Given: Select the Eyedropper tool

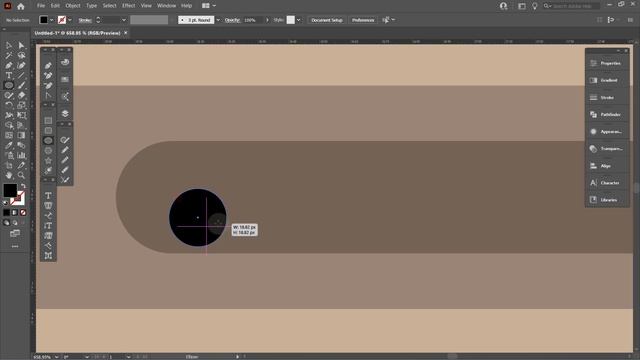Looking at the screenshot, I should pyautogui.click(x=9, y=145).
